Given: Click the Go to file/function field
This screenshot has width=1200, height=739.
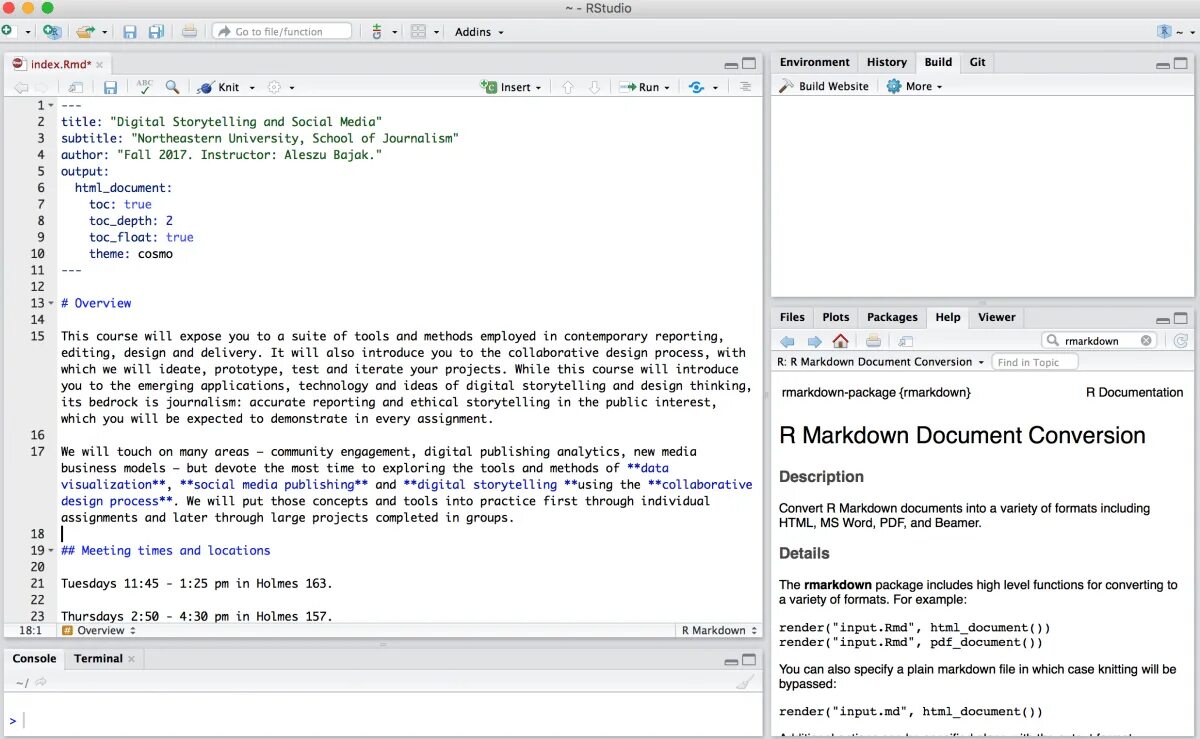Looking at the screenshot, I should 282,32.
